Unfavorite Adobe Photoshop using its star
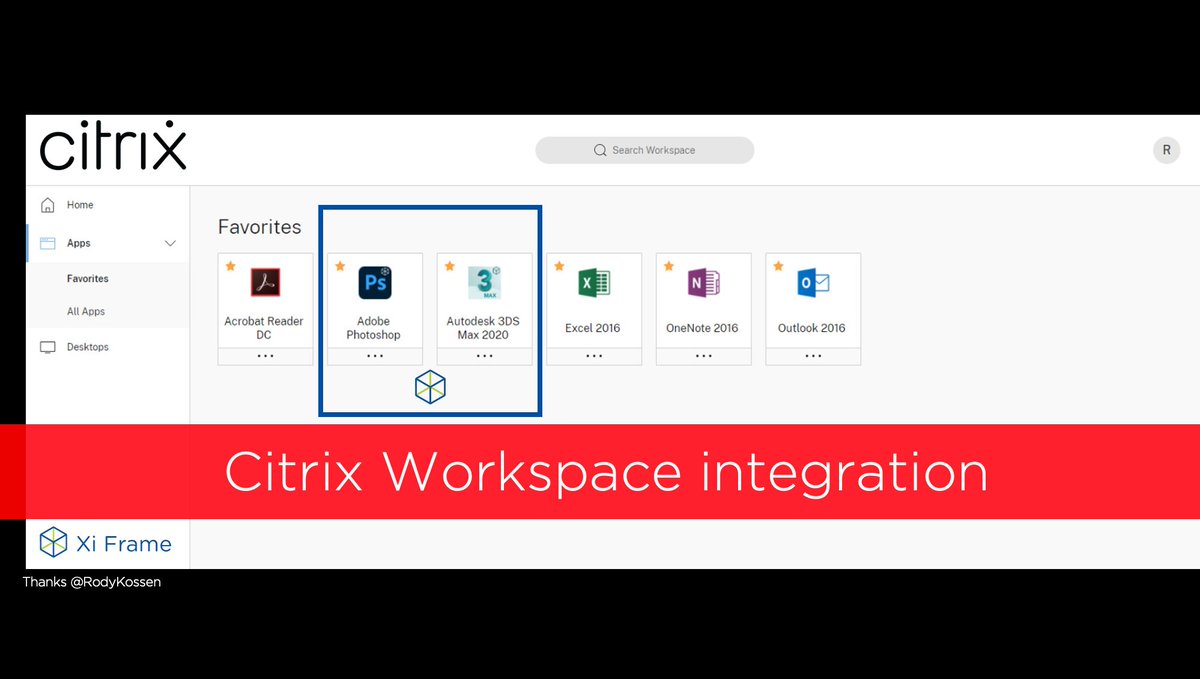Viewport: 1200px width, 679px height. click(x=340, y=266)
